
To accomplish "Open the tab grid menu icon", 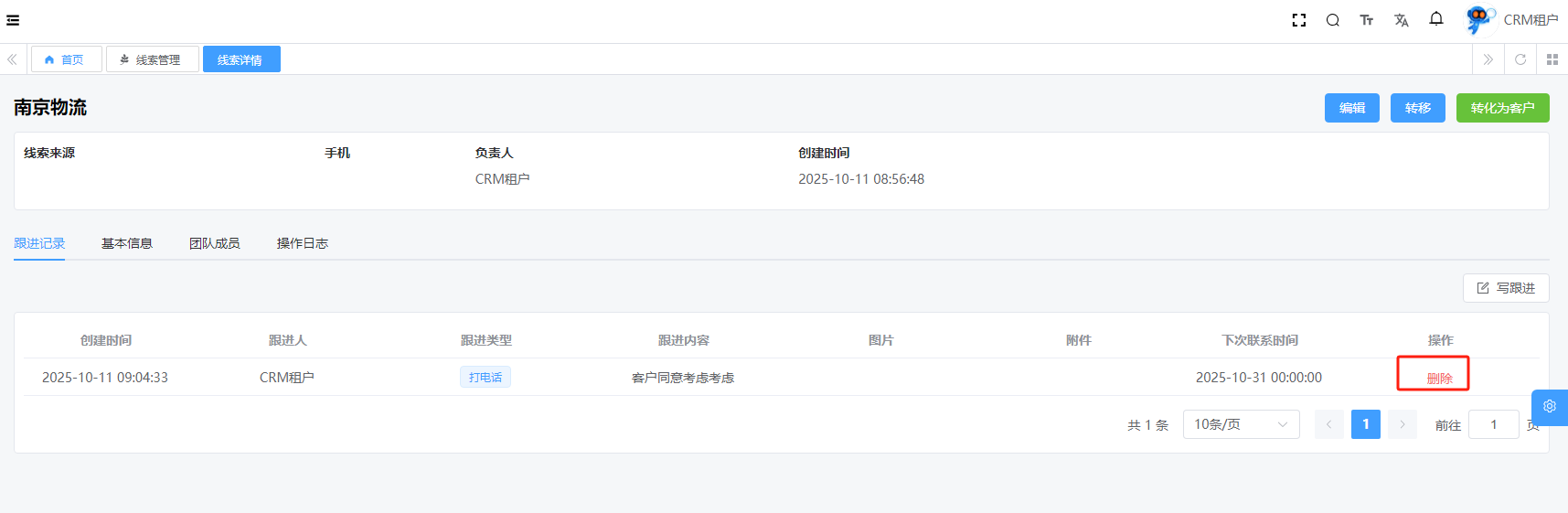I will point(1552,59).
